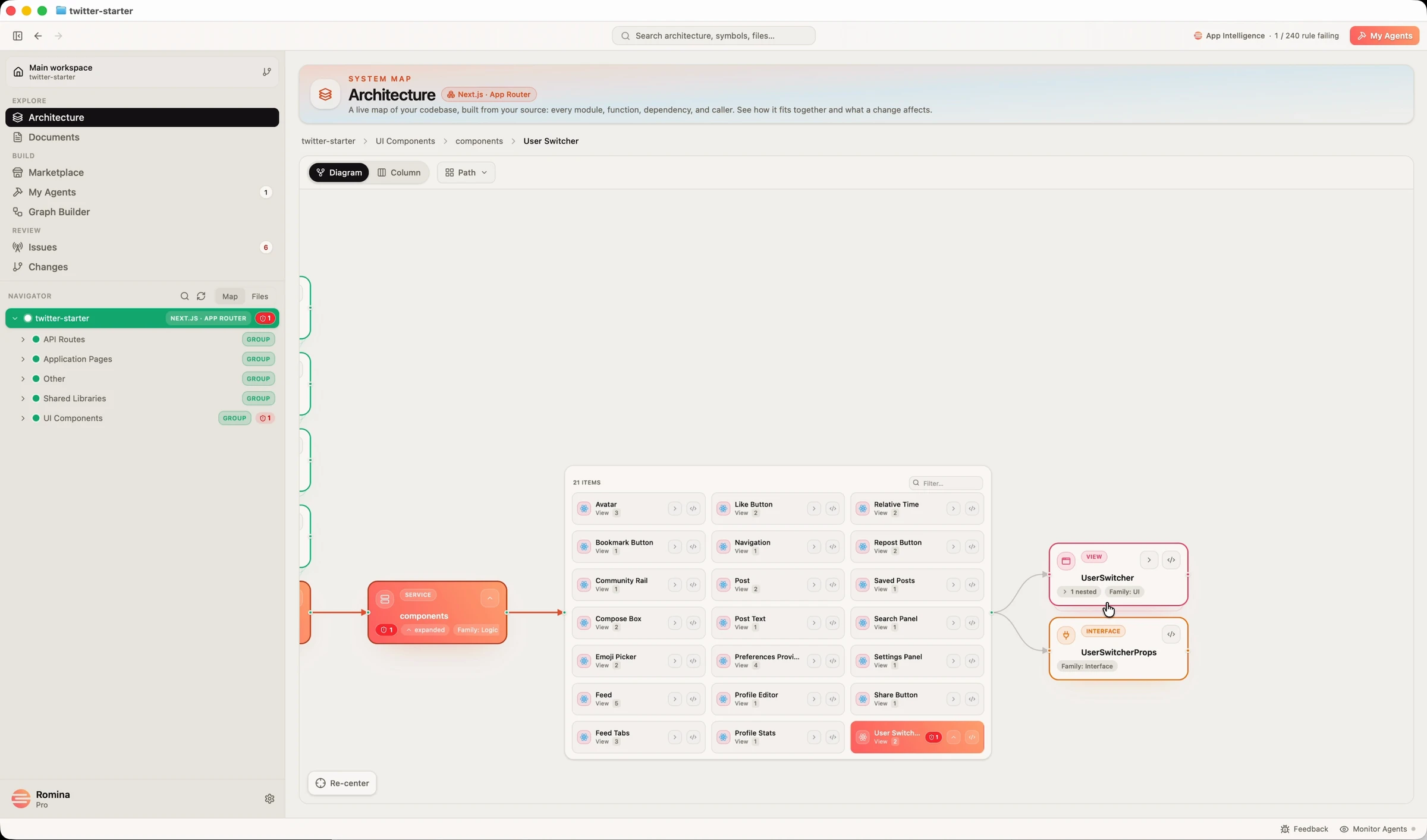Open Marketplace in the sidebar
The height and width of the screenshot is (840, 1427).
point(142,172)
